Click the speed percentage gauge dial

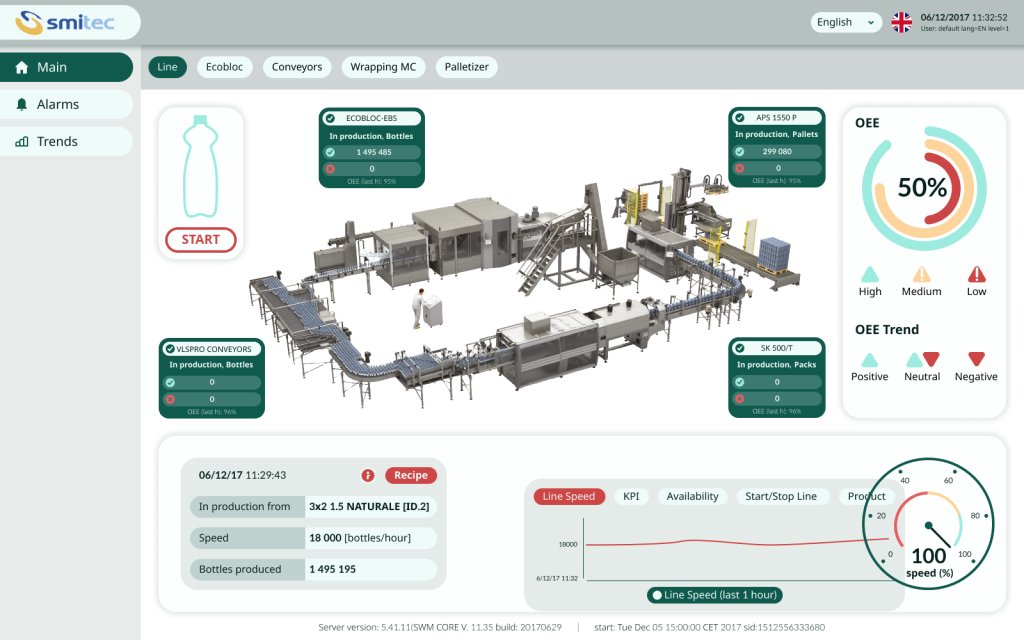[x=928, y=525]
